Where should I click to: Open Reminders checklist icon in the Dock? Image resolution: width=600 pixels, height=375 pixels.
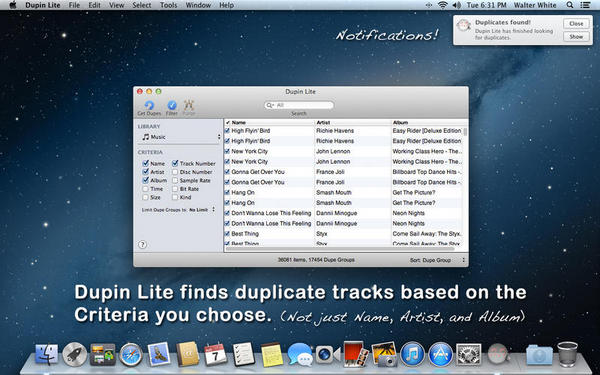(243, 354)
